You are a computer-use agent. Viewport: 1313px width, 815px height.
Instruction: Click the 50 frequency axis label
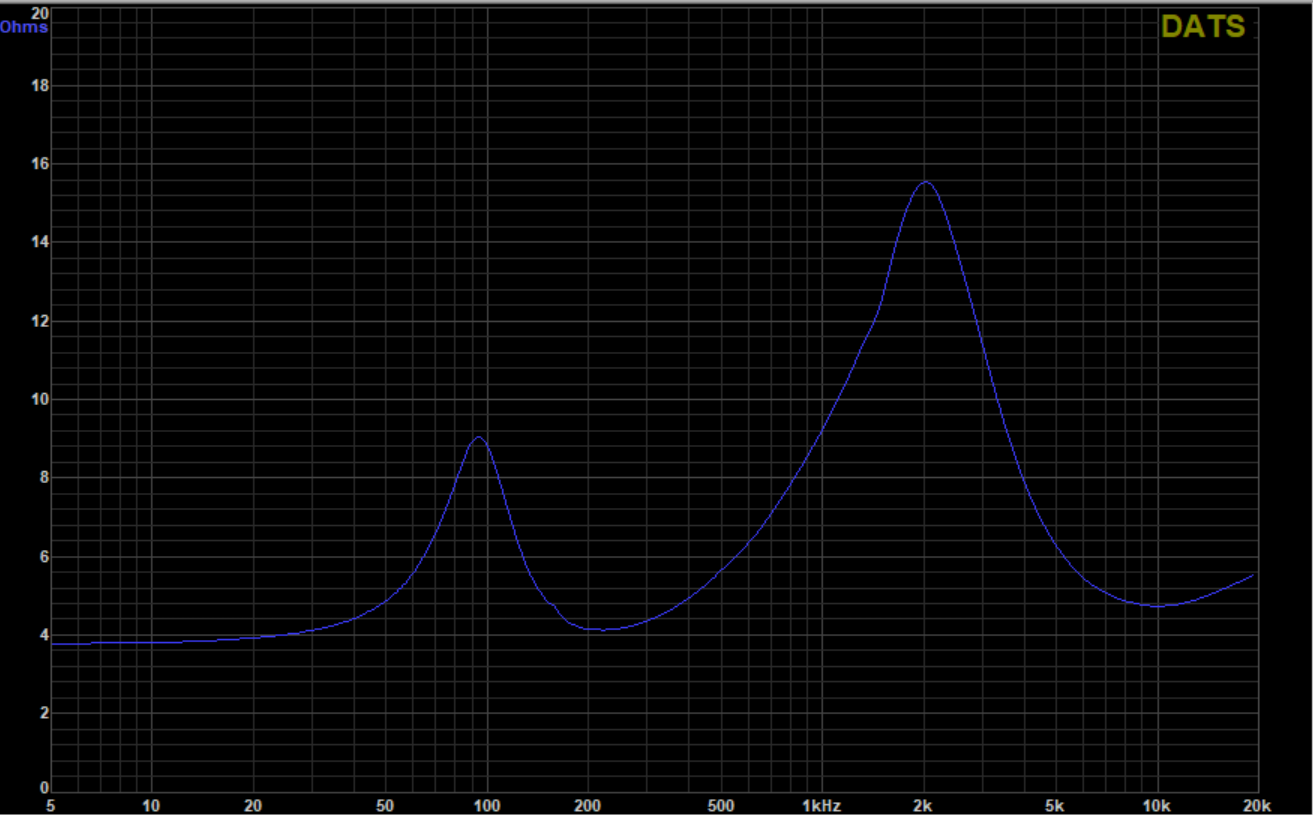click(x=385, y=805)
